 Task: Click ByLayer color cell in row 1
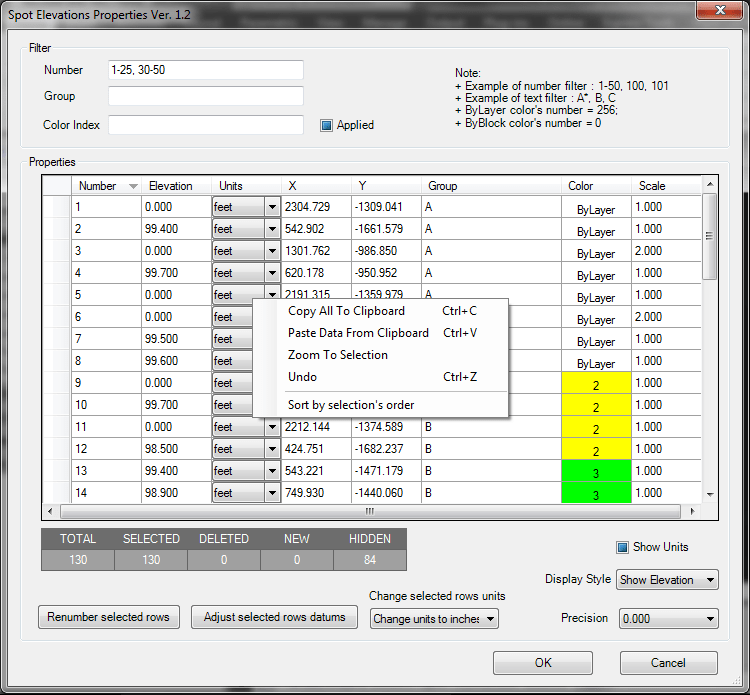(596, 209)
